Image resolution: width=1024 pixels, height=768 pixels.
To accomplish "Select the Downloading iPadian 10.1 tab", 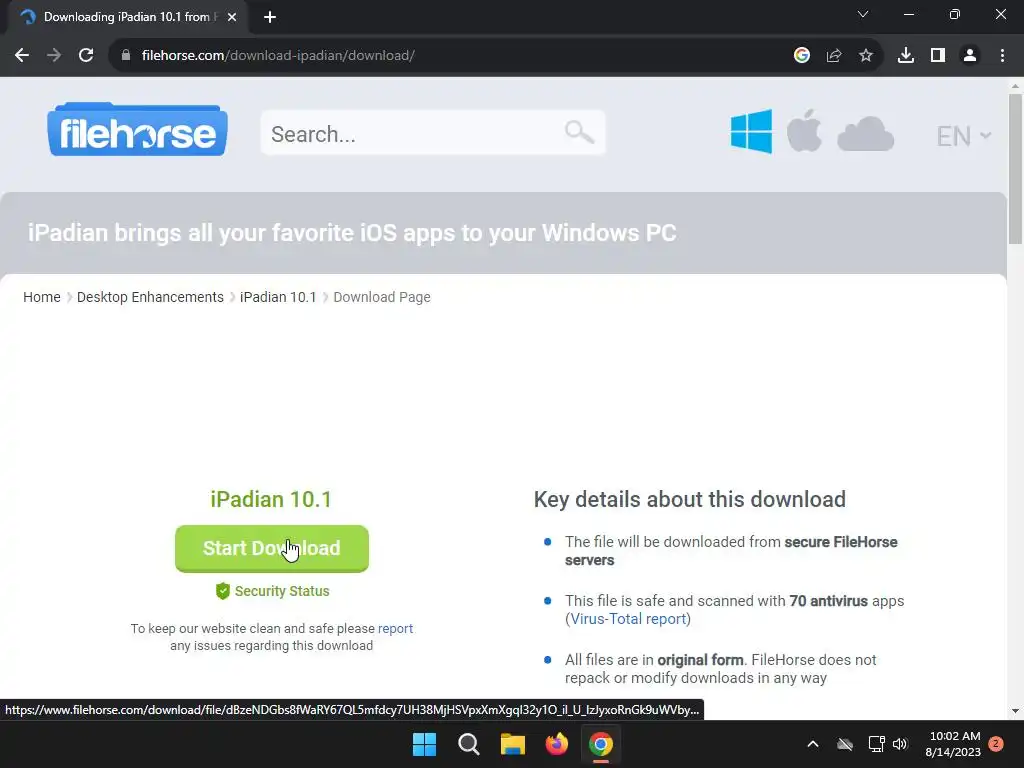I will [127, 17].
